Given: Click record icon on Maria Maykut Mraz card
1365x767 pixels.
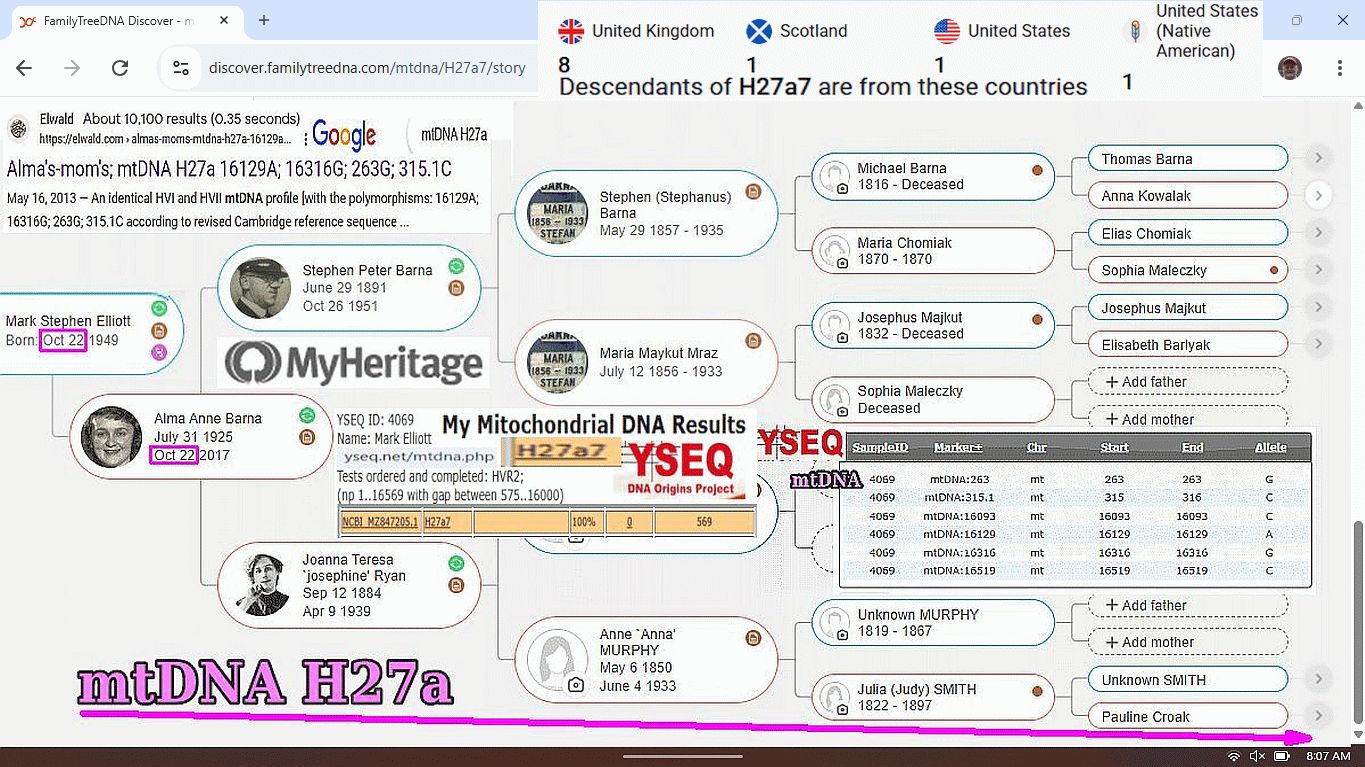Looking at the screenshot, I should tap(753, 341).
